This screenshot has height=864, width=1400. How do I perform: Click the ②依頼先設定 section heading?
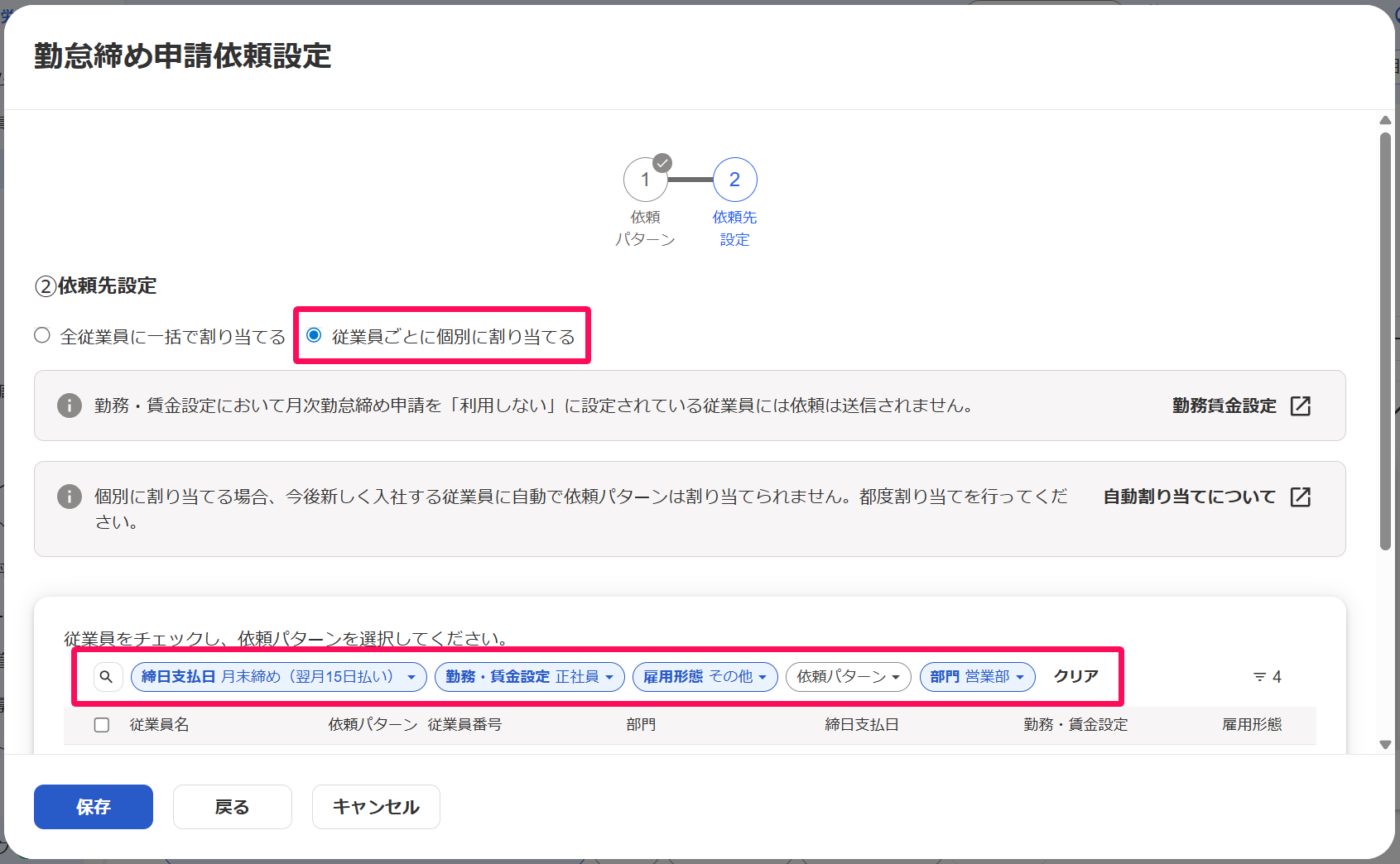click(96, 286)
